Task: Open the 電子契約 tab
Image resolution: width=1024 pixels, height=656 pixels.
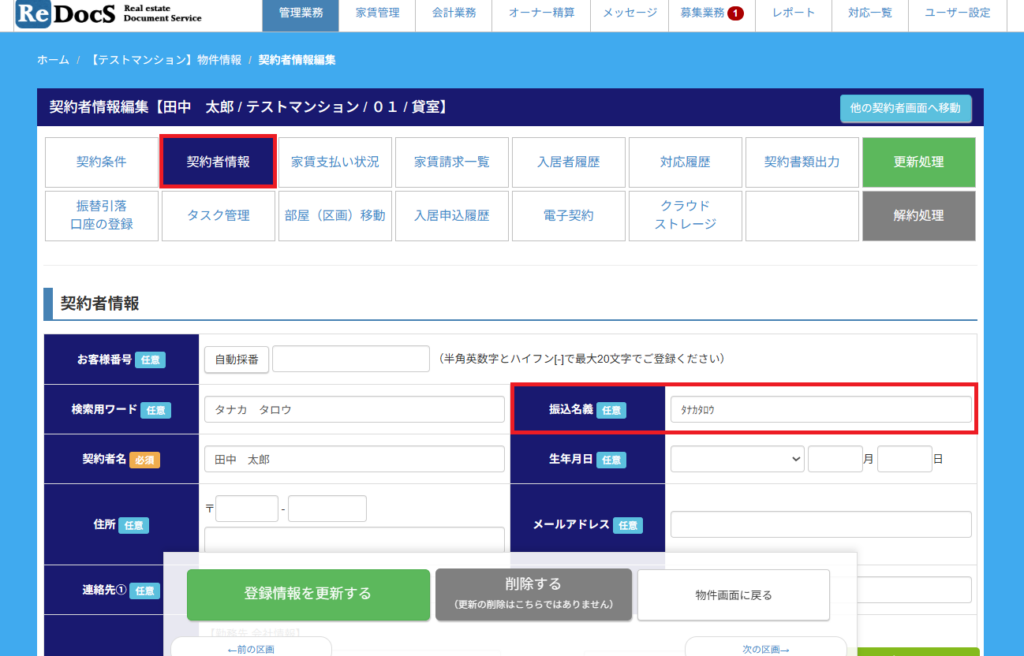Action: pyautogui.click(x=568, y=216)
